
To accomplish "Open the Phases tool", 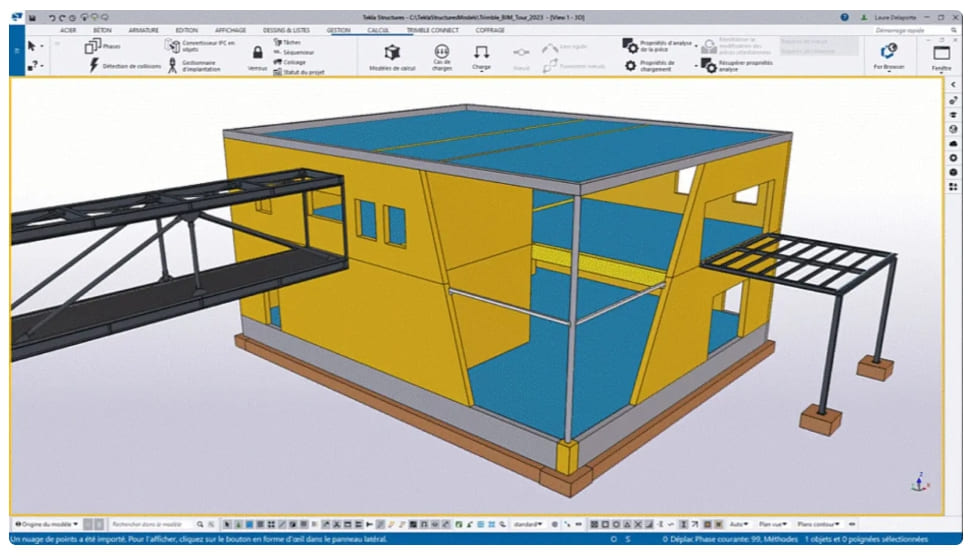I will pos(102,46).
